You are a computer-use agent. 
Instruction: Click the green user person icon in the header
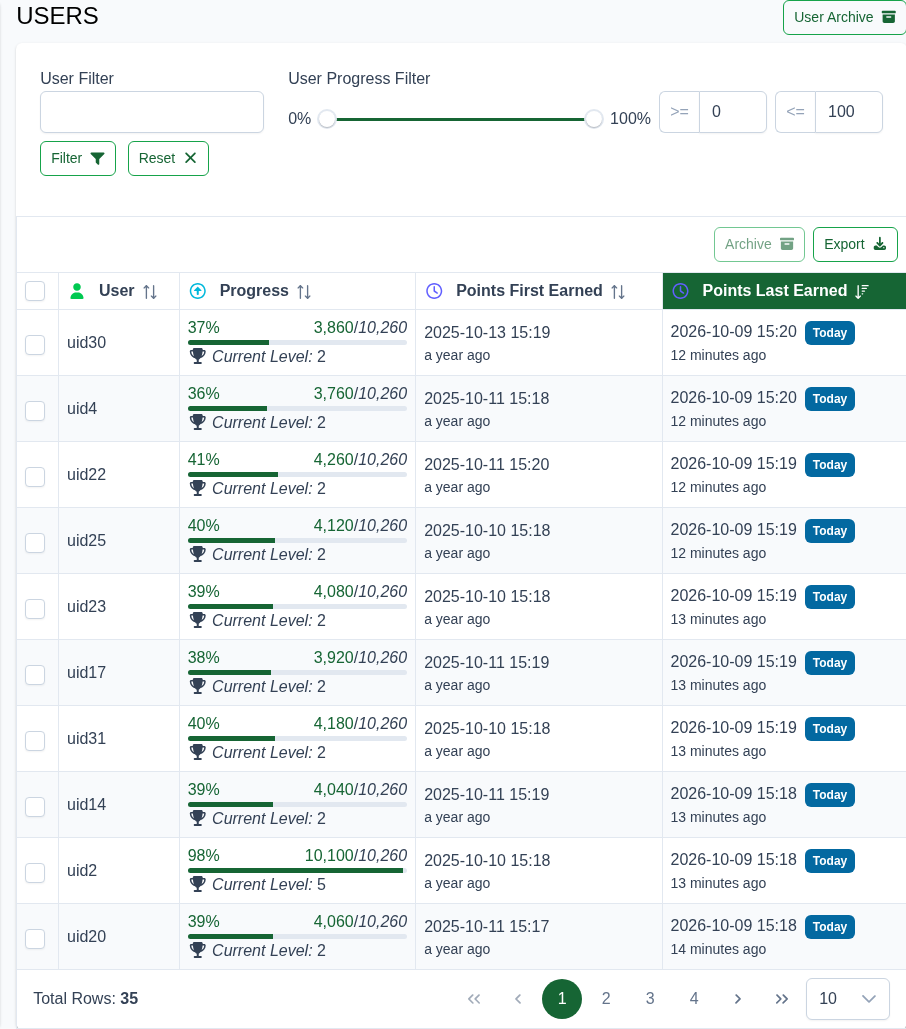(77, 291)
